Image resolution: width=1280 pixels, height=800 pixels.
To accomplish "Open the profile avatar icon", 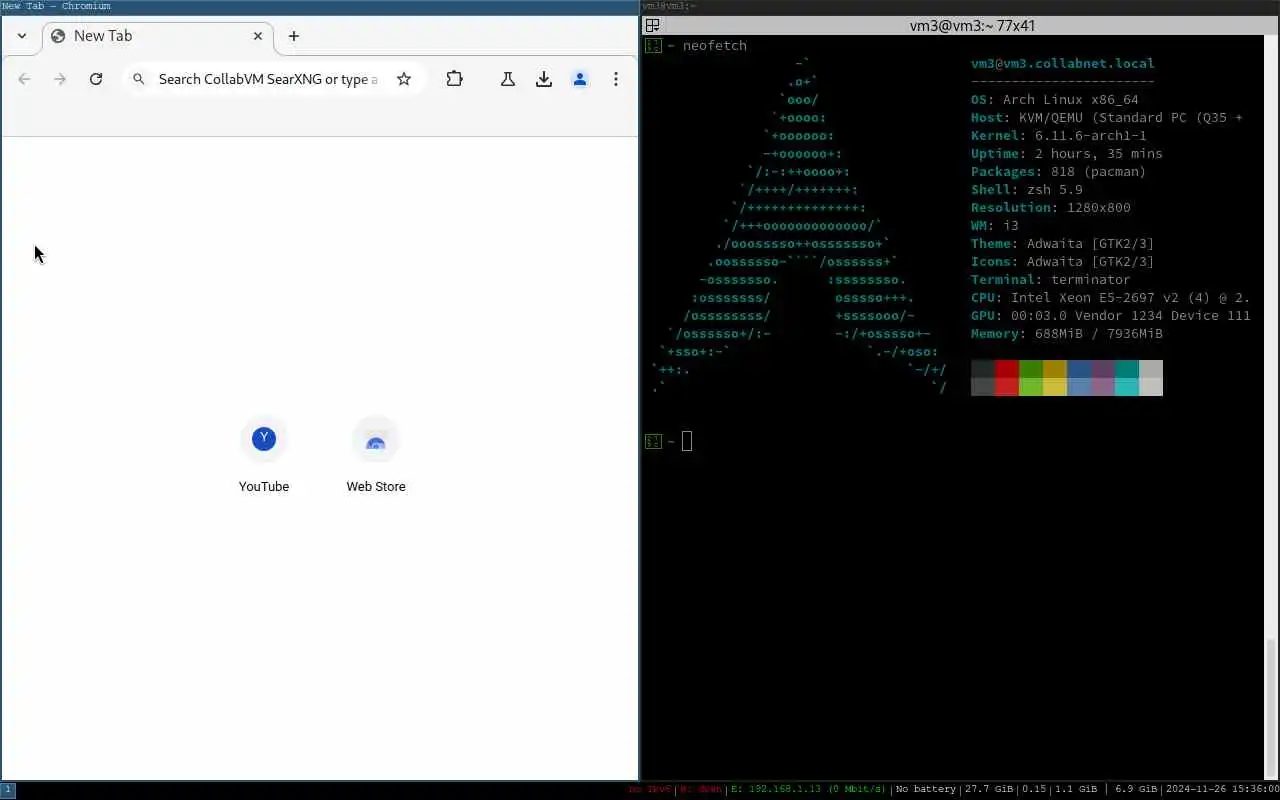I will click(580, 79).
